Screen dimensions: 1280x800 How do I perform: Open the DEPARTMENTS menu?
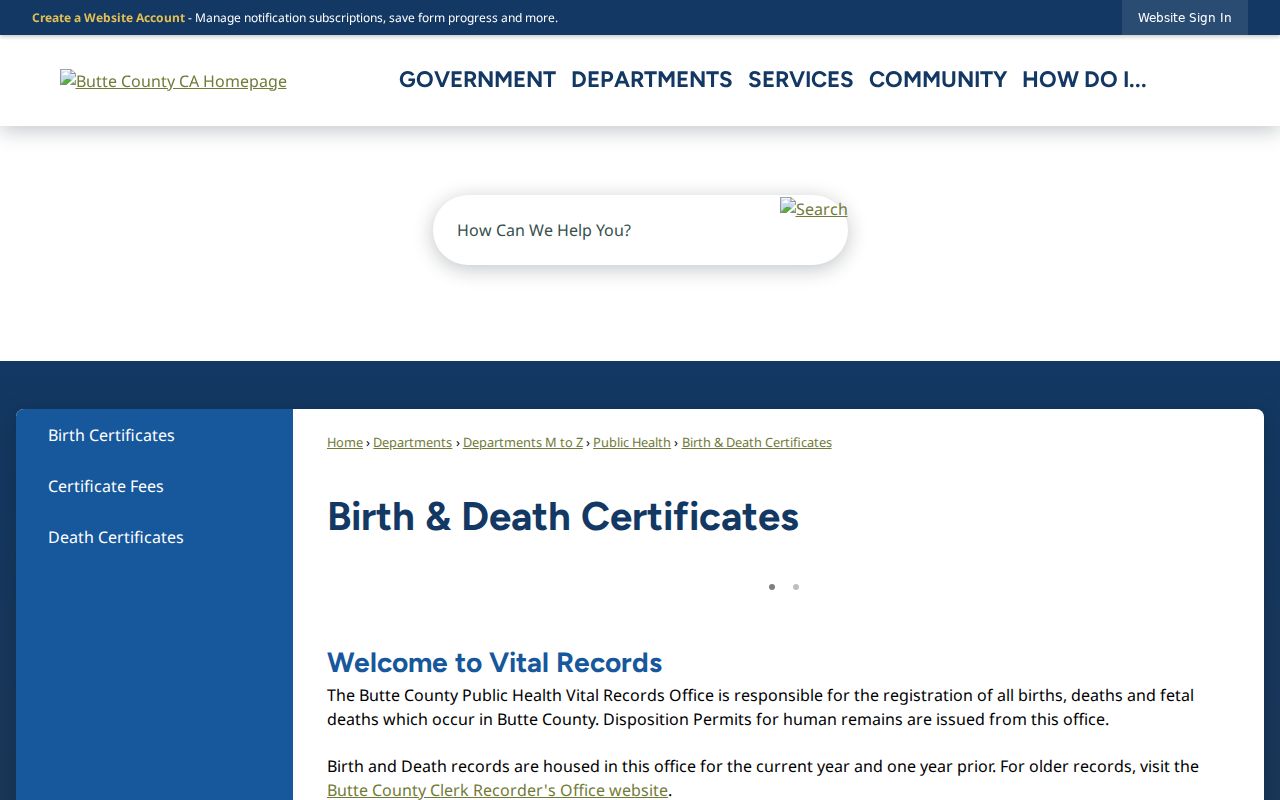652,80
